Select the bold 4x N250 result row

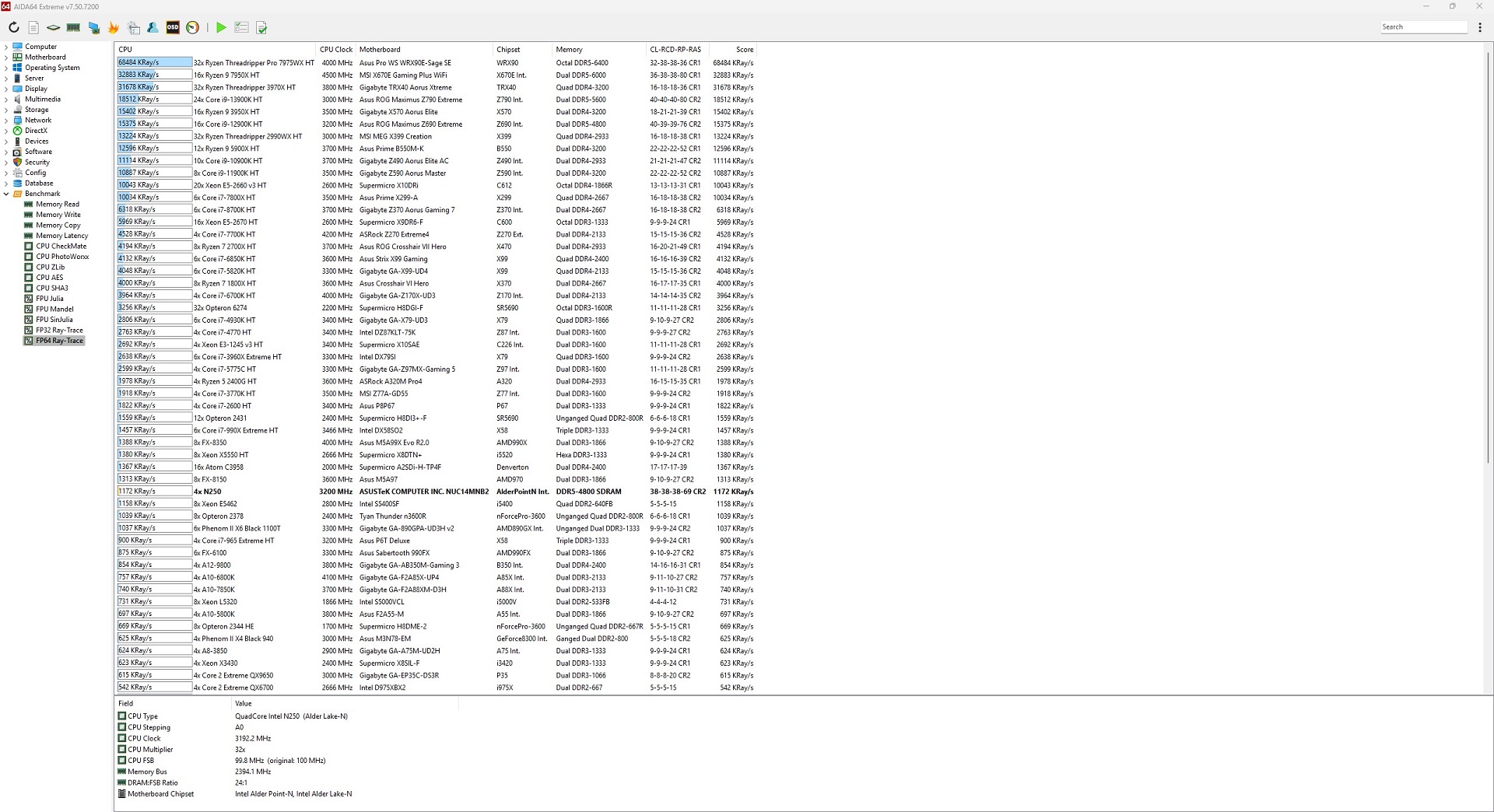436,492
